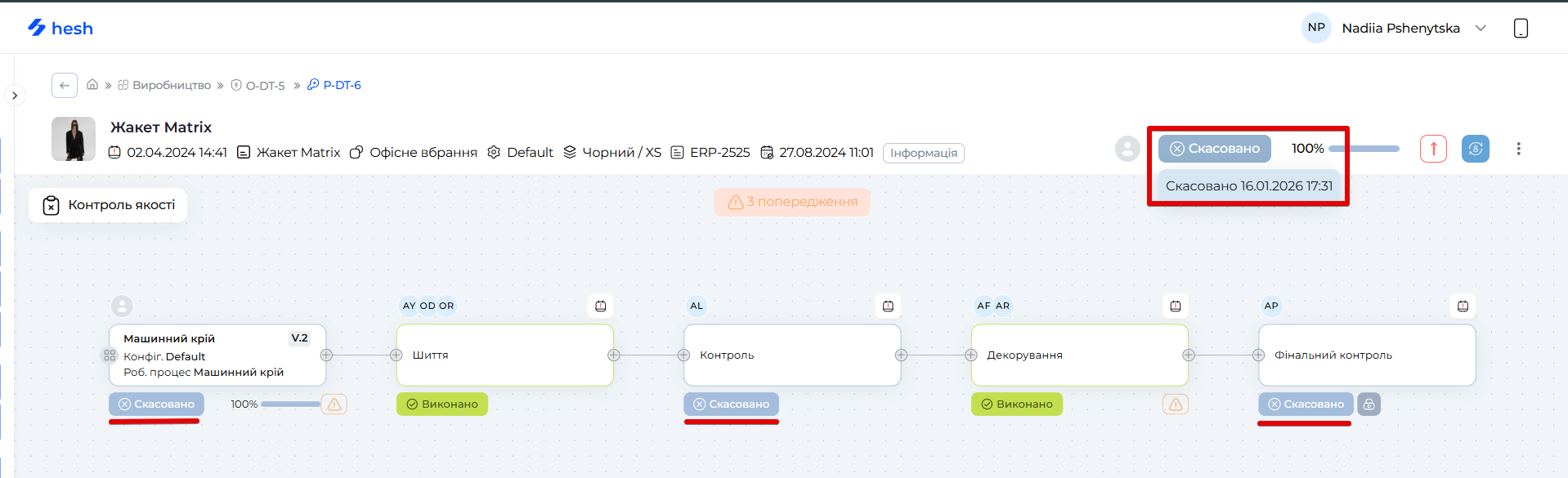The height and width of the screenshot is (478, 1568).
Task: Click warning icon below Декорування step
Action: [x=1175, y=404]
